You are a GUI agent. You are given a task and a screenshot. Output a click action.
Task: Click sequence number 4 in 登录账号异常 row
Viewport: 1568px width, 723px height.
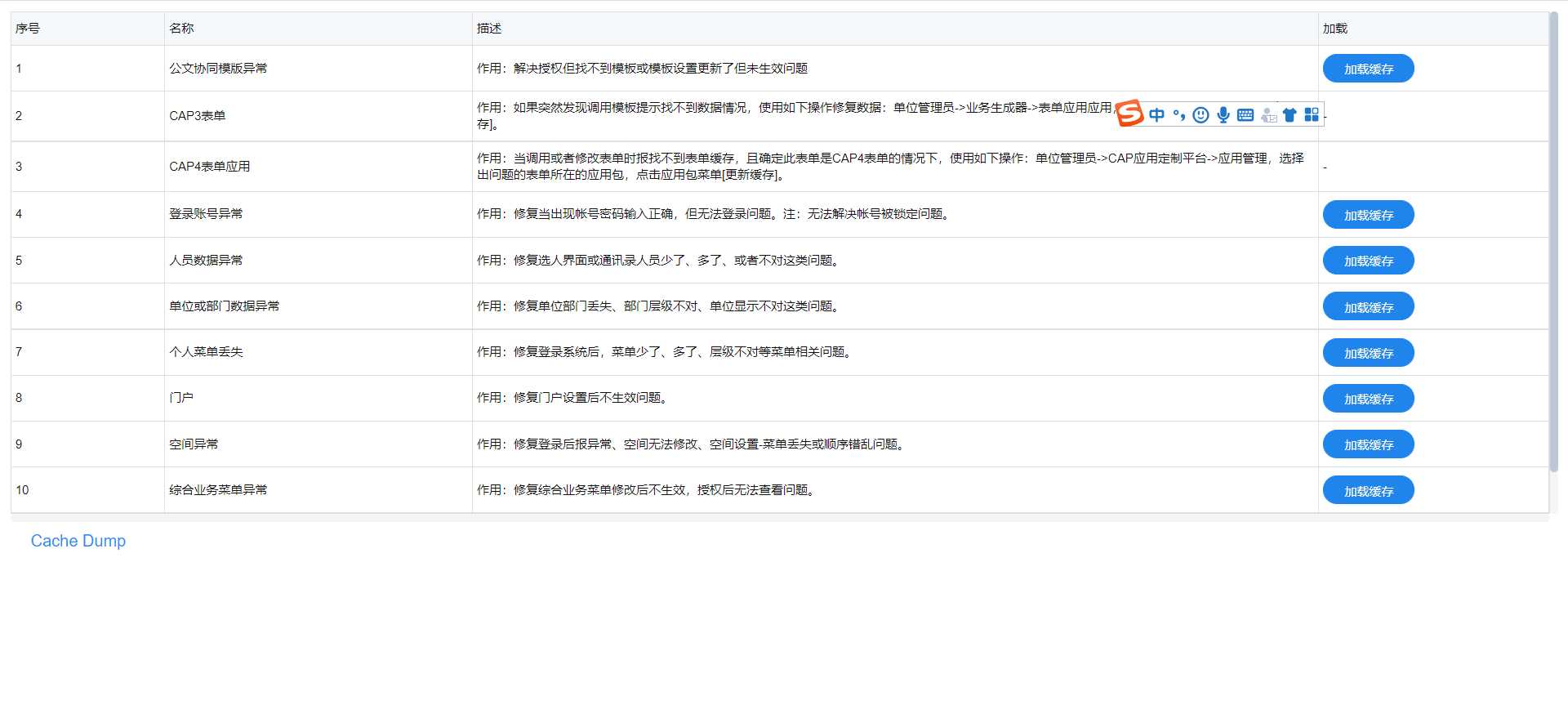pyautogui.click(x=19, y=214)
